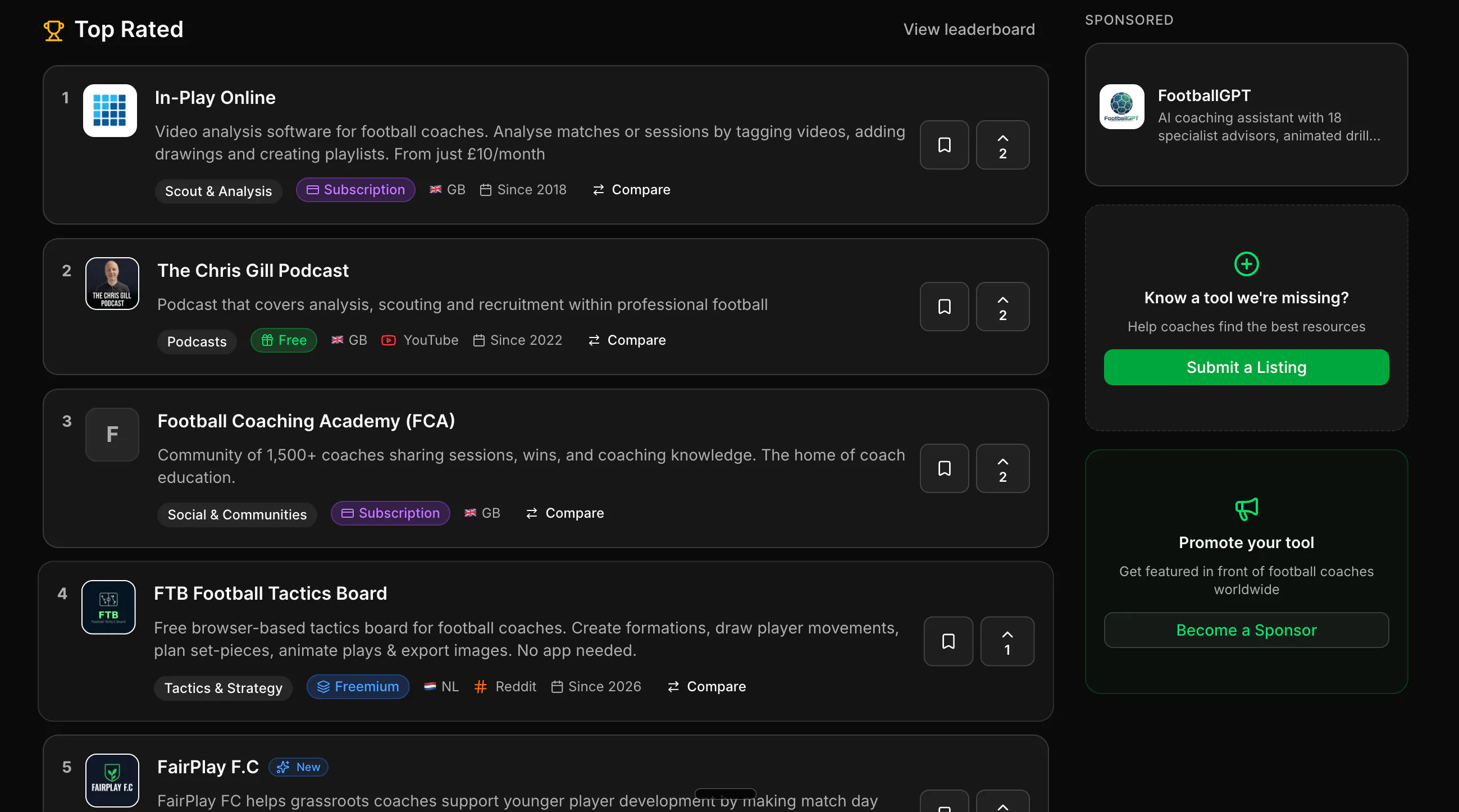Click 'Help coaches find the best resources' text
The image size is (1459, 812).
coord(1246,327)
